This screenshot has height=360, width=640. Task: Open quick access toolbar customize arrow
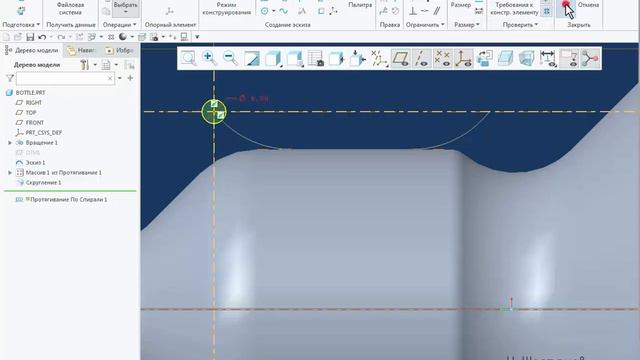point(197,37)
